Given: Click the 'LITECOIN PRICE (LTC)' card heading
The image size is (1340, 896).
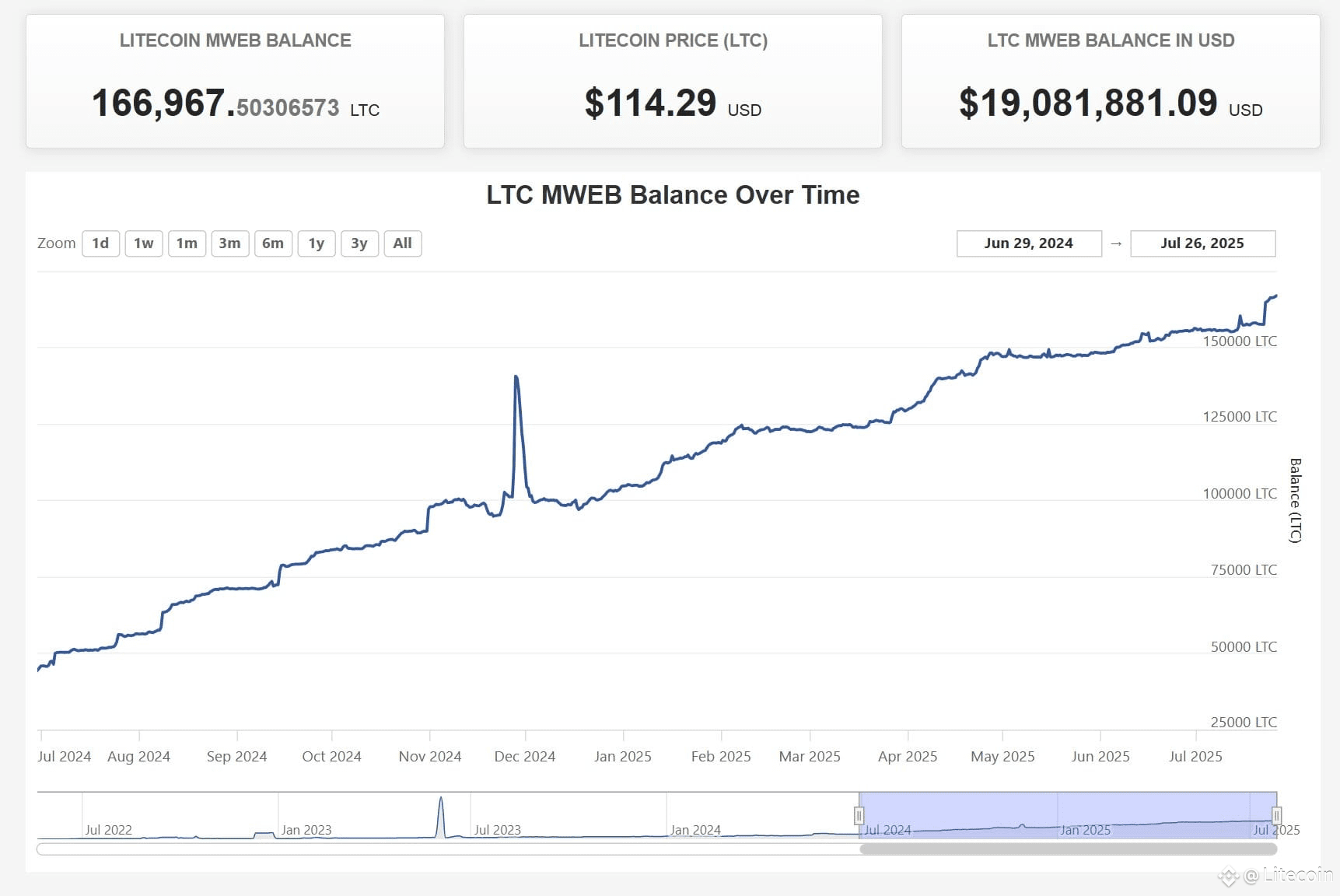Looking at the screenshot, I should tap(673, 40).
